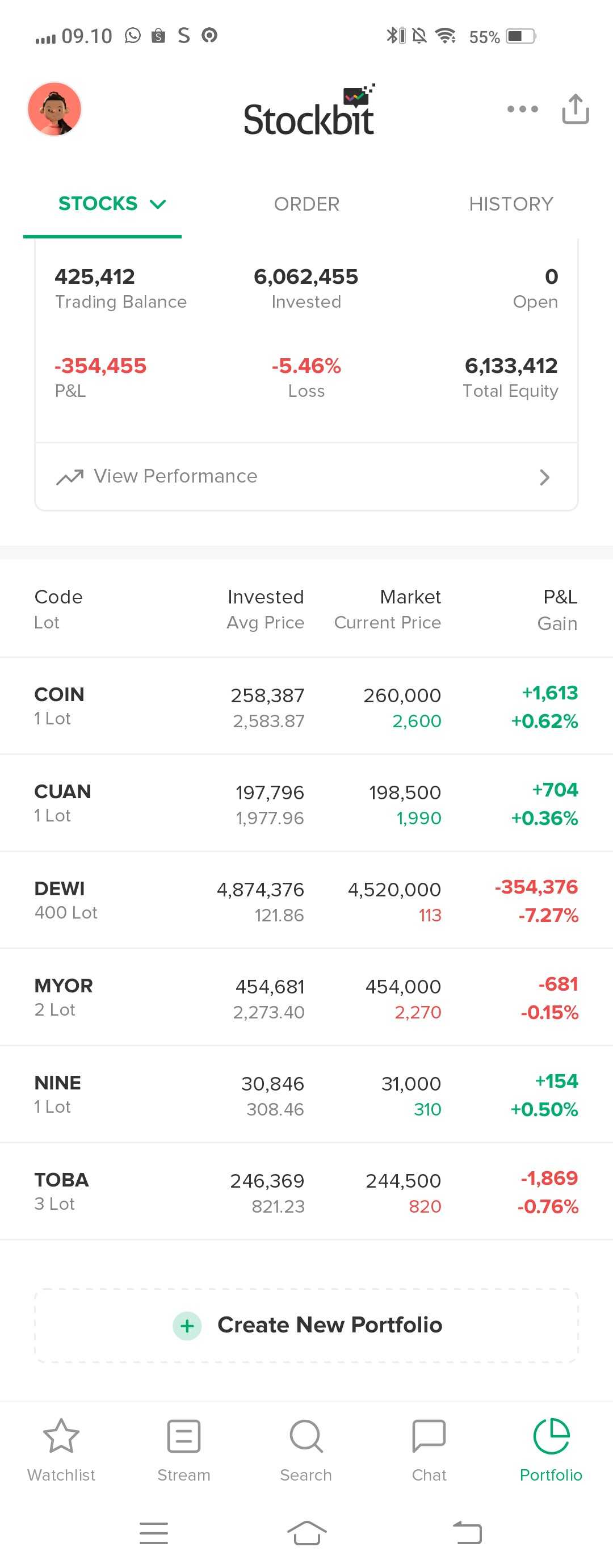This screenshot has height=1568, width=613.
Task: Open the three-dot more options menu
Action: point(522,109)
